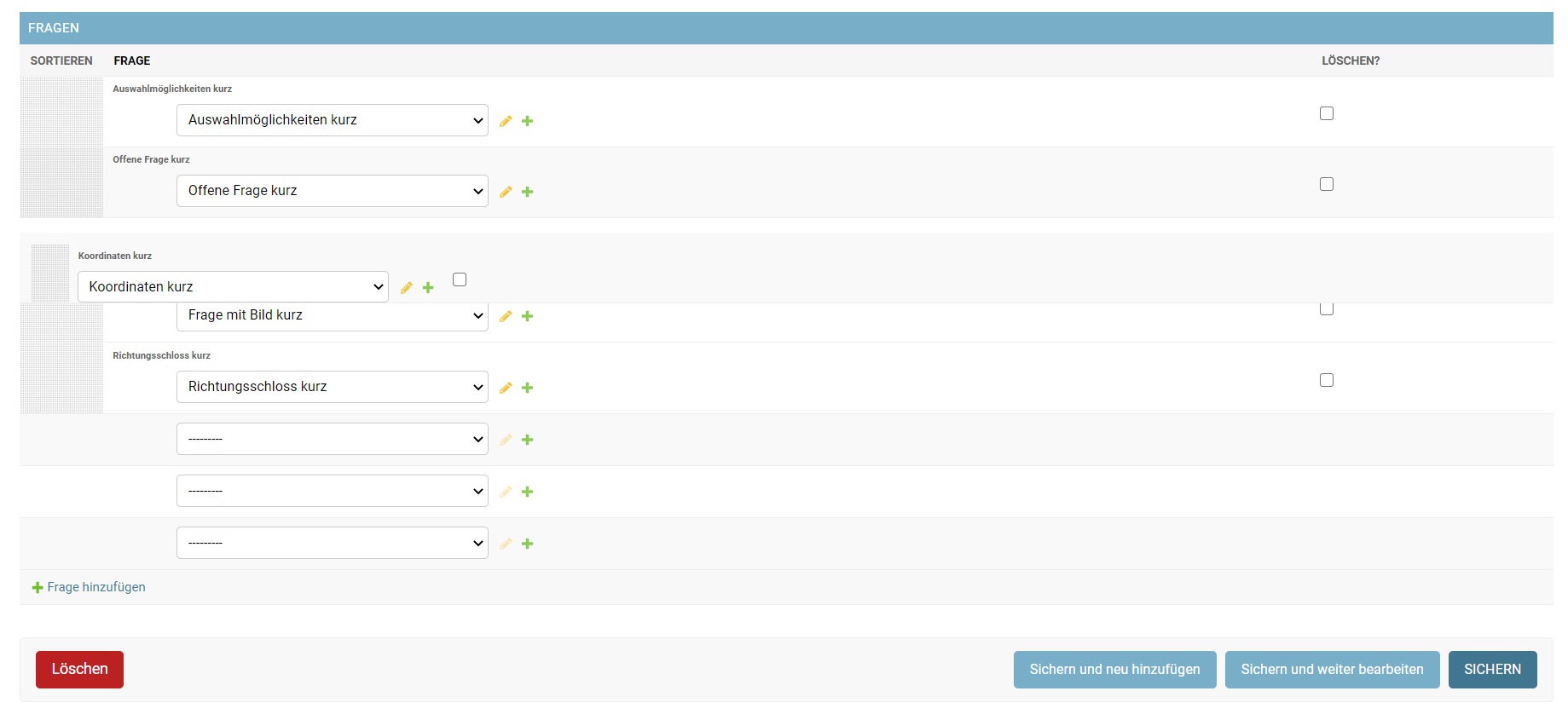Image resolution: width=1568 pixels, height=720 pixels.
Task: Click the FRAGE column header
Action: [x=132, y=60]
